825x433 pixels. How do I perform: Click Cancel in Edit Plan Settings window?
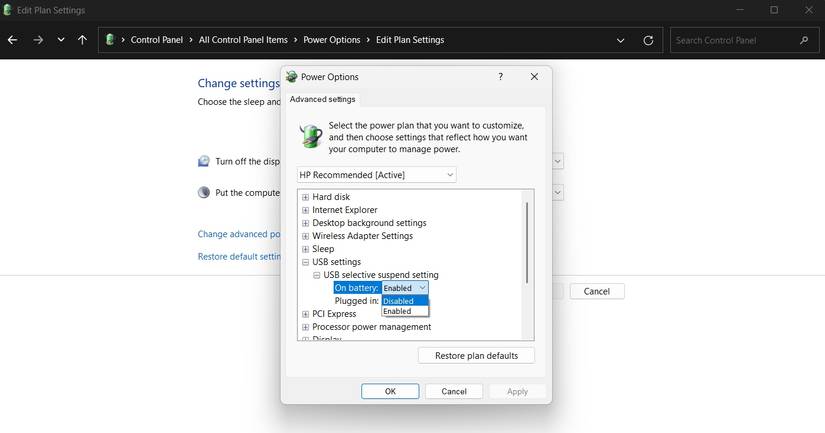point(597,291)
